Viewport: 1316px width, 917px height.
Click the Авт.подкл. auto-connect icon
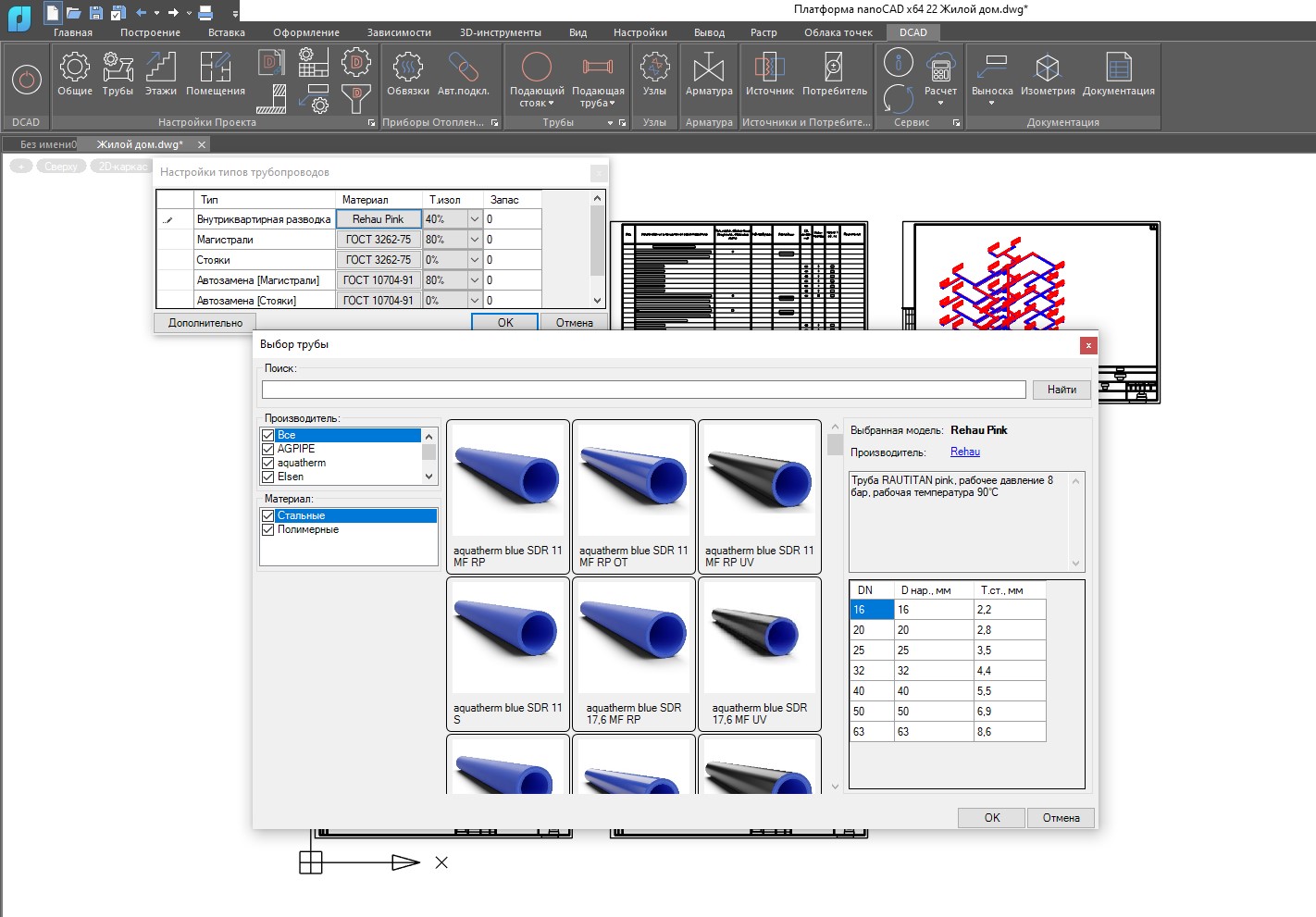pos(463,73)
